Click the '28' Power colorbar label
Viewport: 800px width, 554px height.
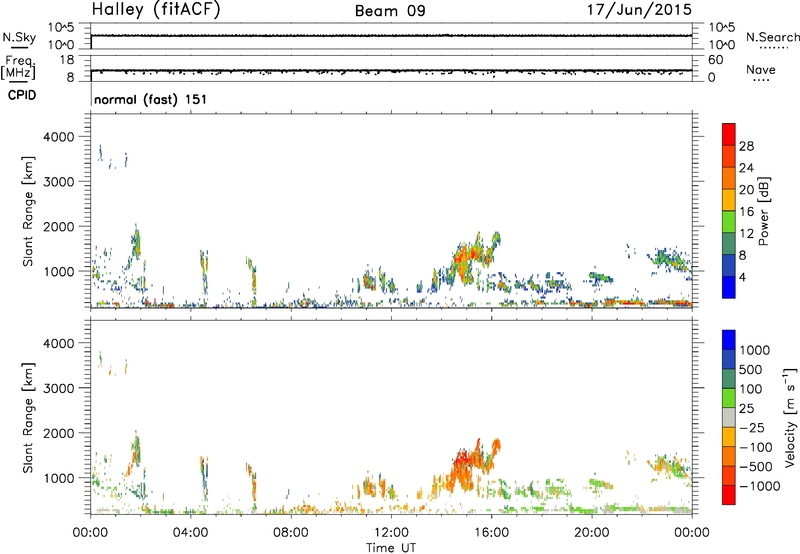coord(746,146)
